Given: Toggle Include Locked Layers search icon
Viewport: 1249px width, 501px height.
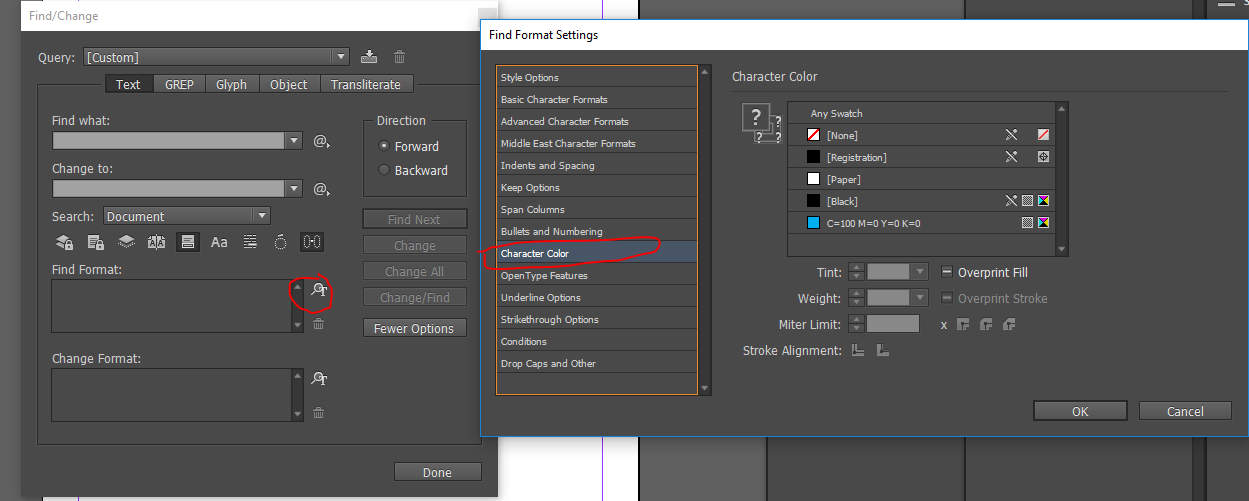Looking at the screenshot, I should 64,241.
